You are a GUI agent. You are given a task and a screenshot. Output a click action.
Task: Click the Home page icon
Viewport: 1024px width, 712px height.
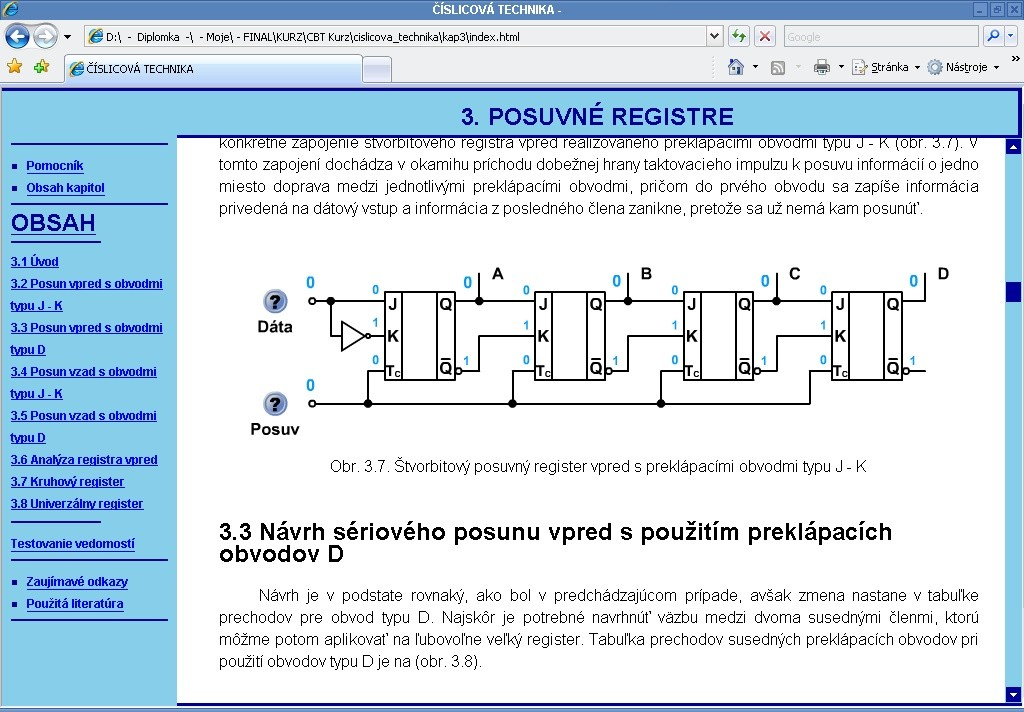tap(736, 67)
